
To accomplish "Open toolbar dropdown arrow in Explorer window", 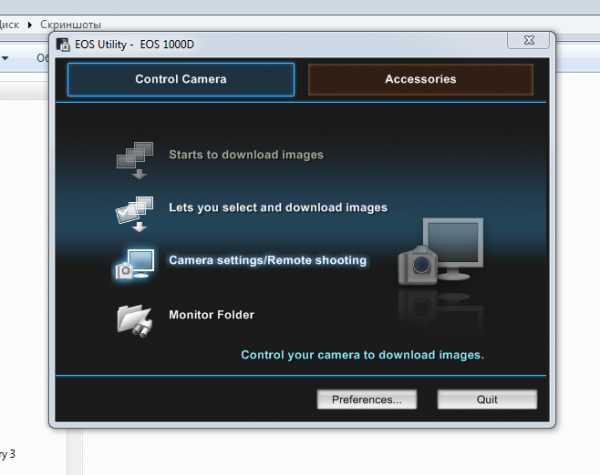I will [5, 58].
